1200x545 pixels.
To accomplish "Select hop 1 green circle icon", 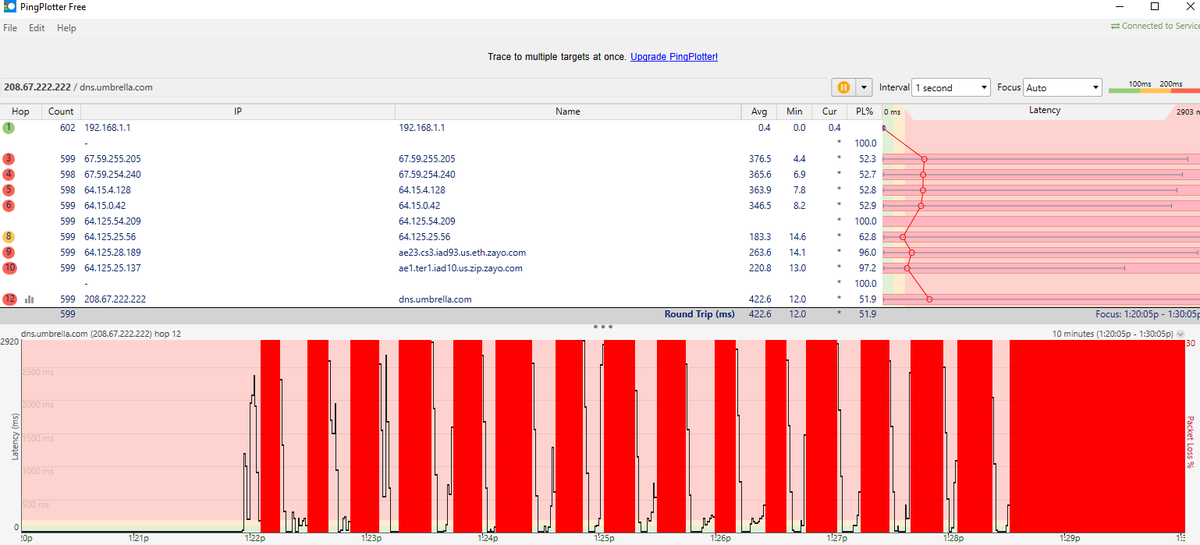I will 8,128.
